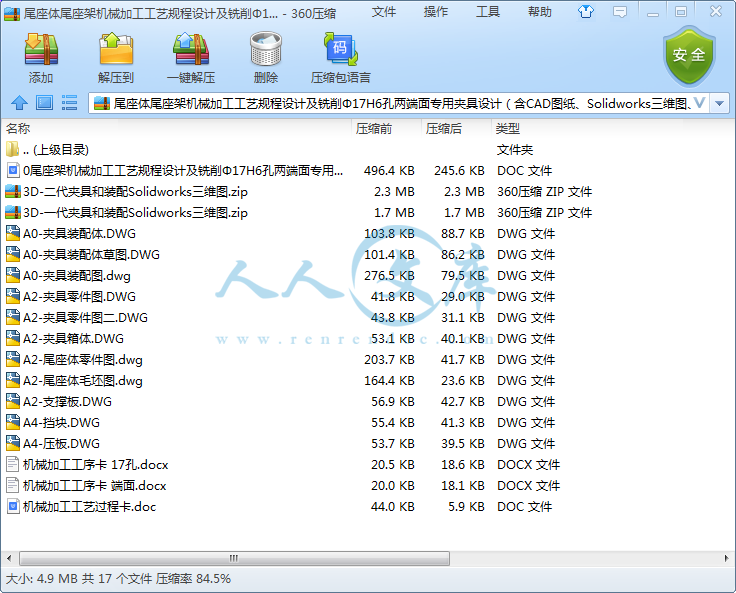
Task: Open the 帮助 menu
Action: pos(540,12)
